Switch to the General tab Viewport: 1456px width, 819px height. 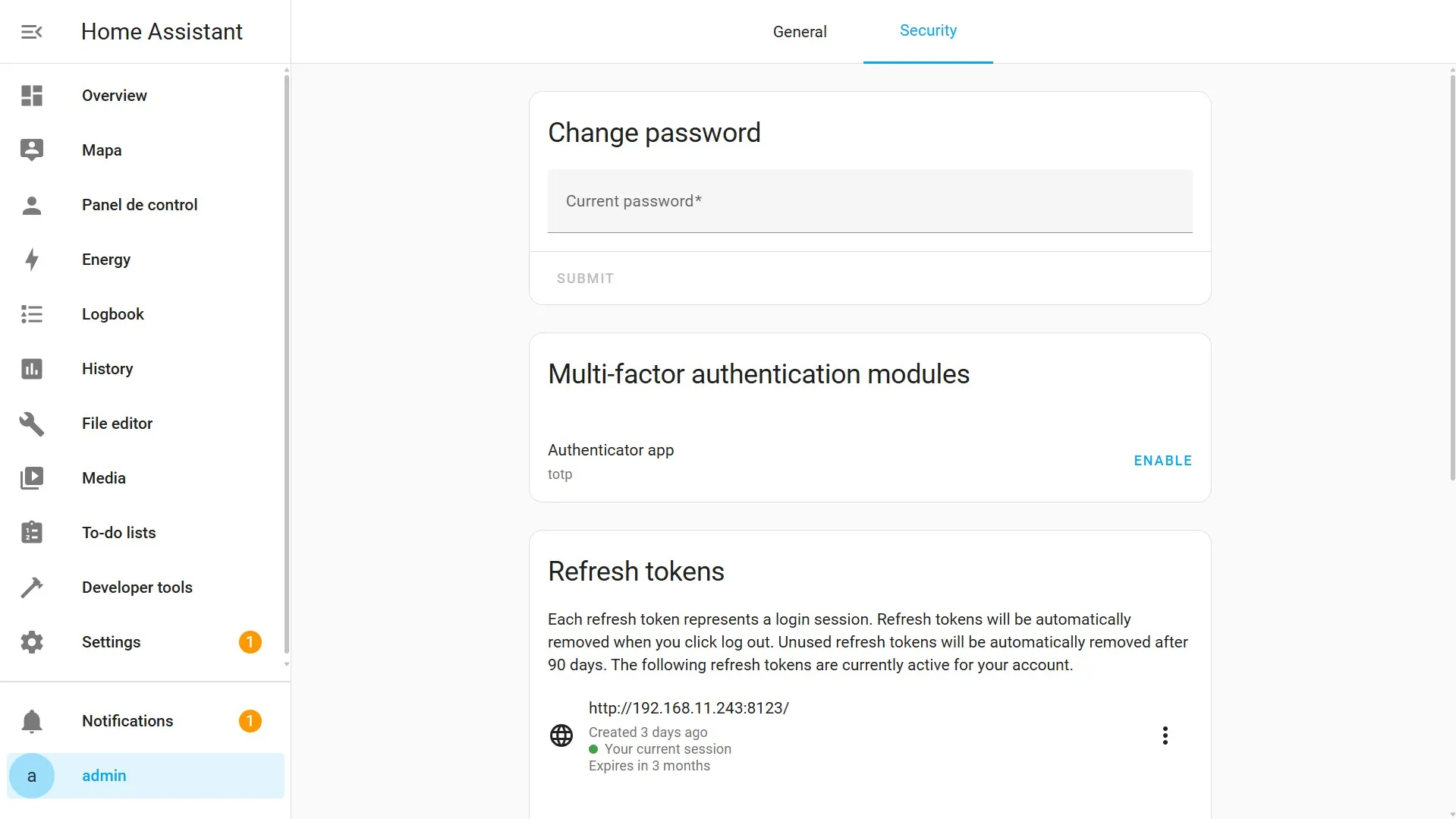[x=800, y=32]
